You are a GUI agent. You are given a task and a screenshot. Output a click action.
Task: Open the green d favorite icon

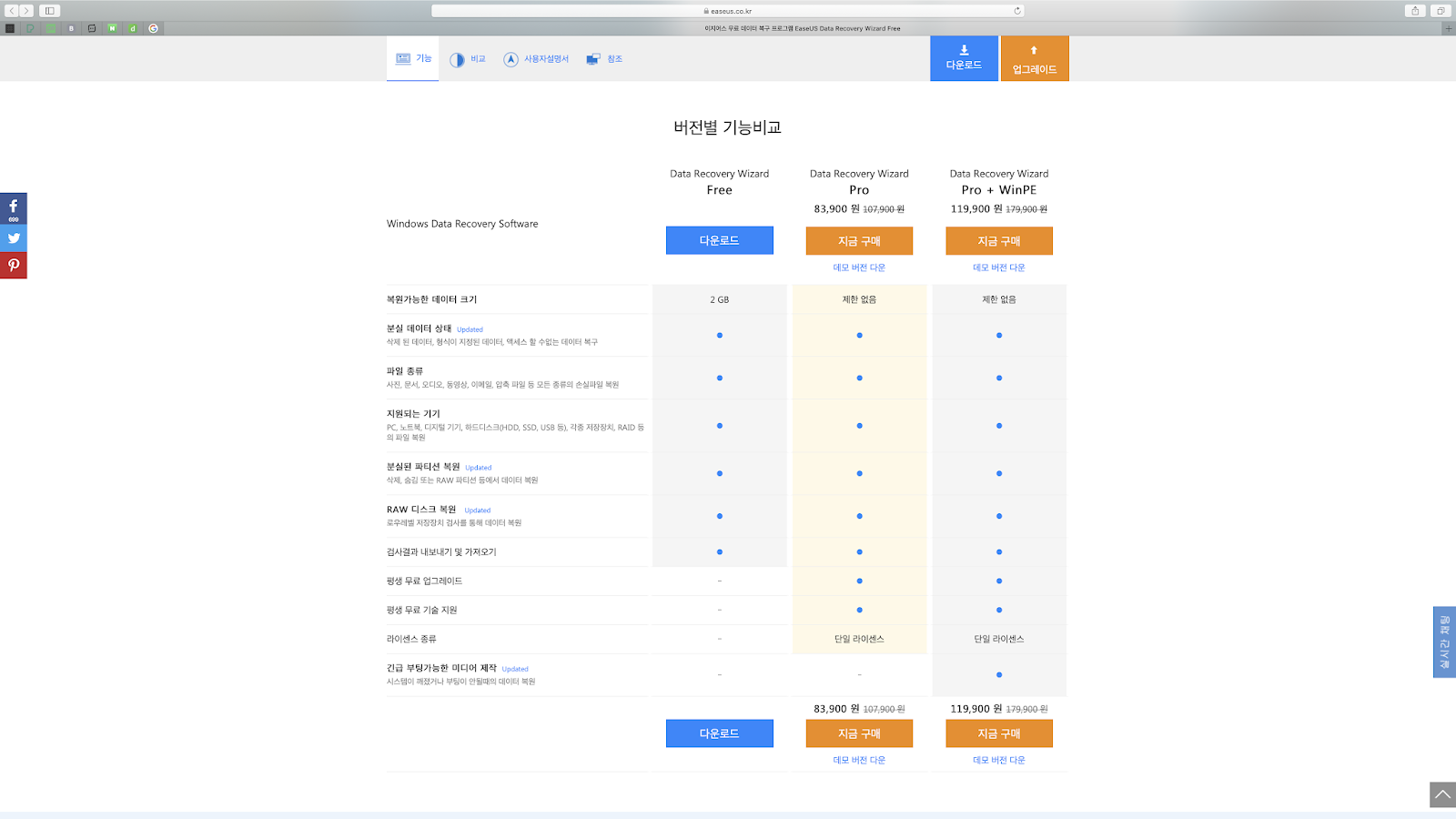133,28
